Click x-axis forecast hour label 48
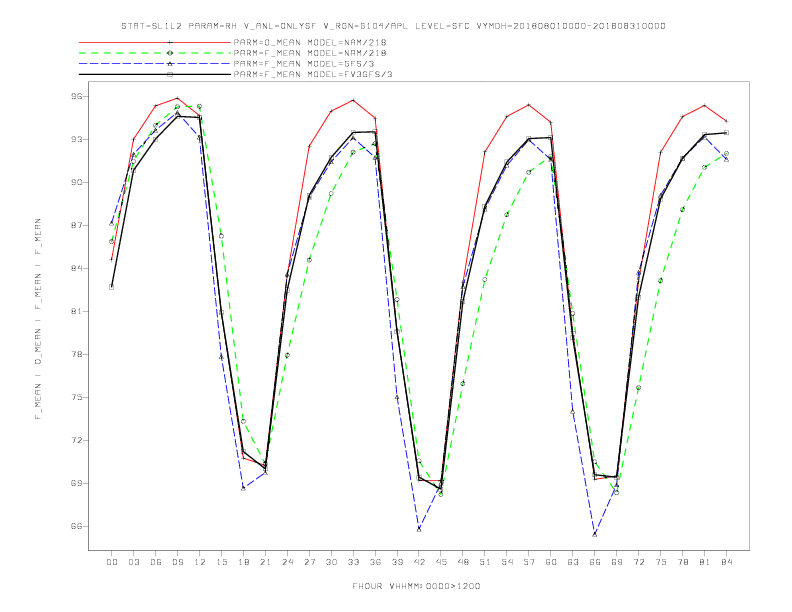This screenshot has width=792, height=612. click(463, 562)
